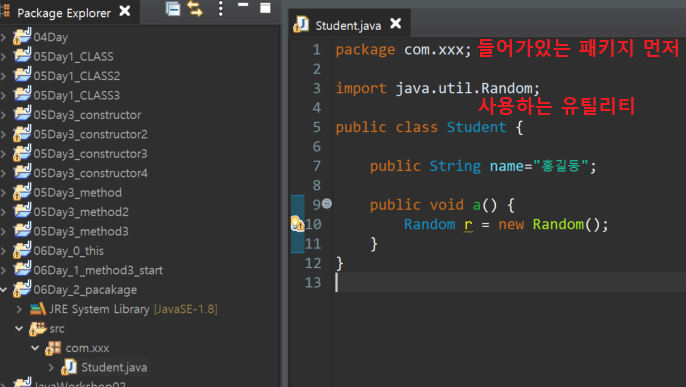Click warning marker icon on line 10
Screen dimensions: 686x387
tap(298, 223)
